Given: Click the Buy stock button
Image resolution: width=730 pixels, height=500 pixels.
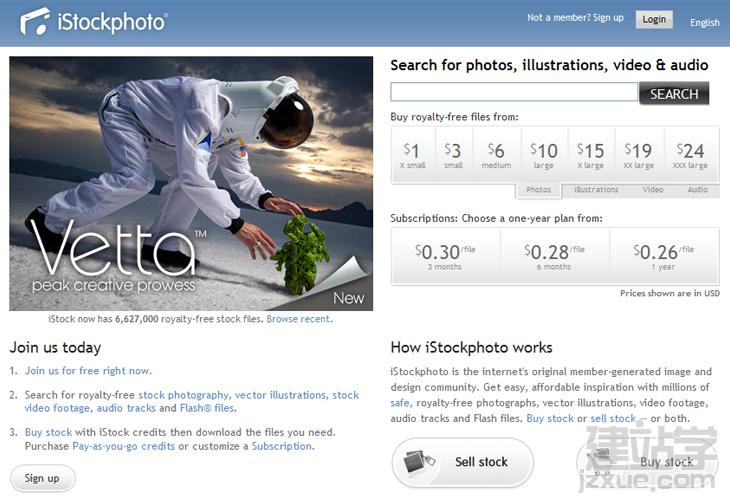Looking at the screenshot, I should (647, 462).
